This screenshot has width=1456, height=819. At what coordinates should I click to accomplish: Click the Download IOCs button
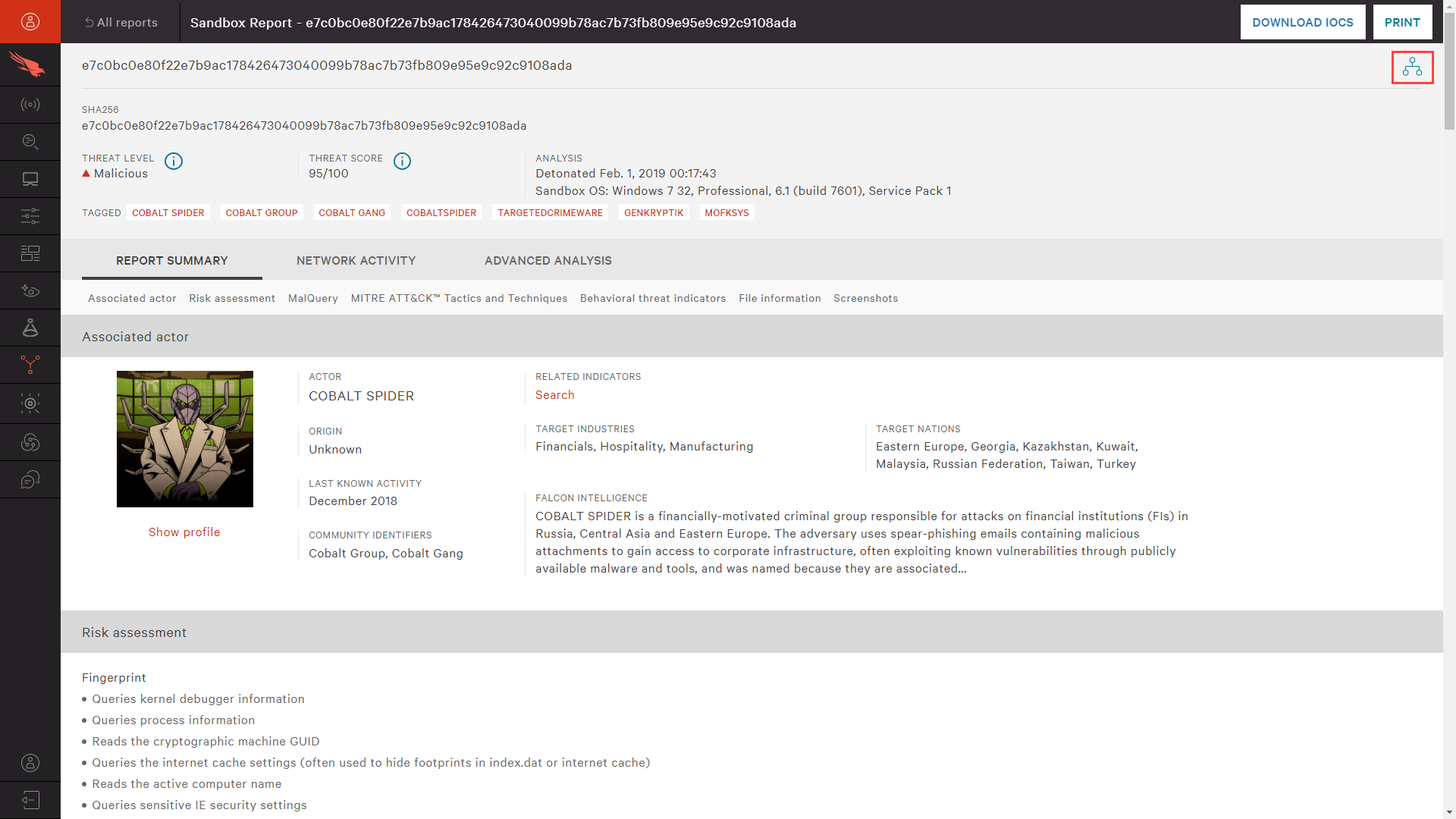[x=1303, y=22]
